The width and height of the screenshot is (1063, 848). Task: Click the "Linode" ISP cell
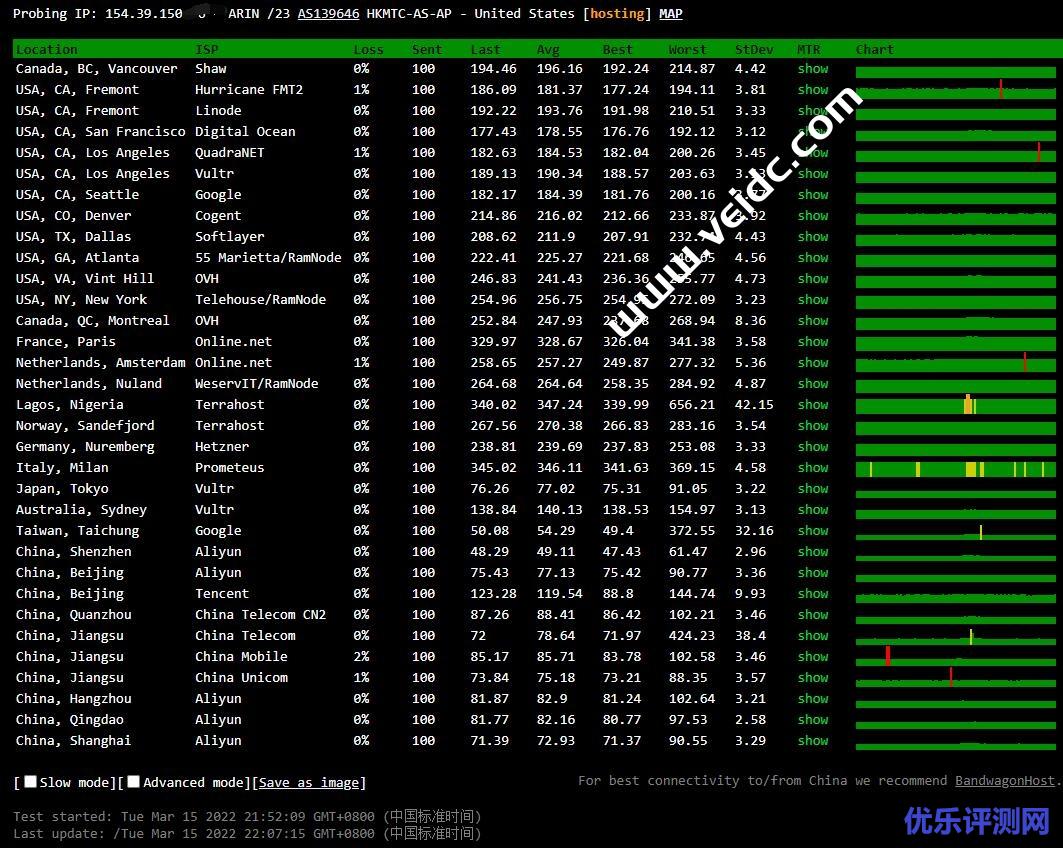coord(218,110)
